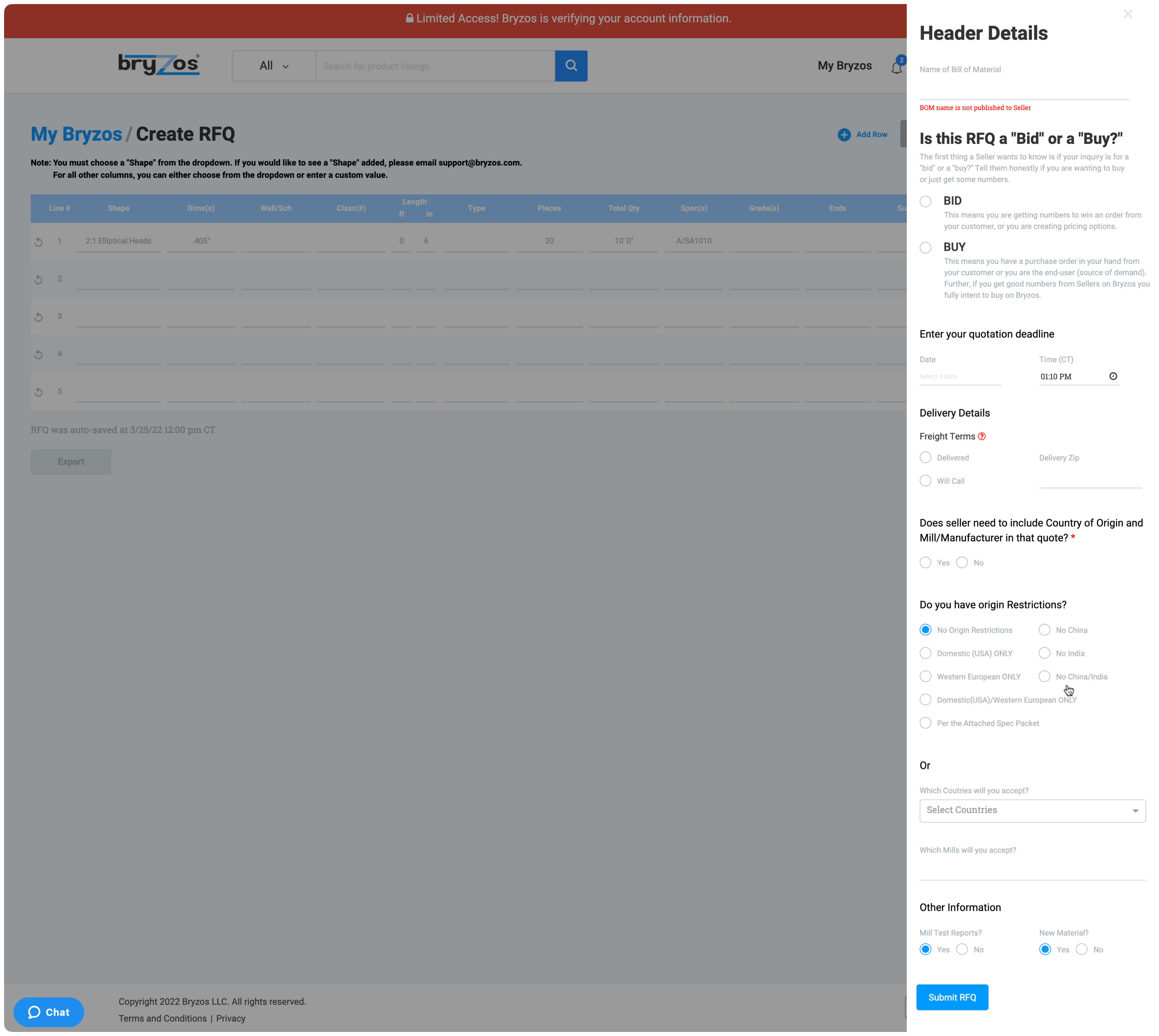Set New Material to No

click(x=1081, y=950)
